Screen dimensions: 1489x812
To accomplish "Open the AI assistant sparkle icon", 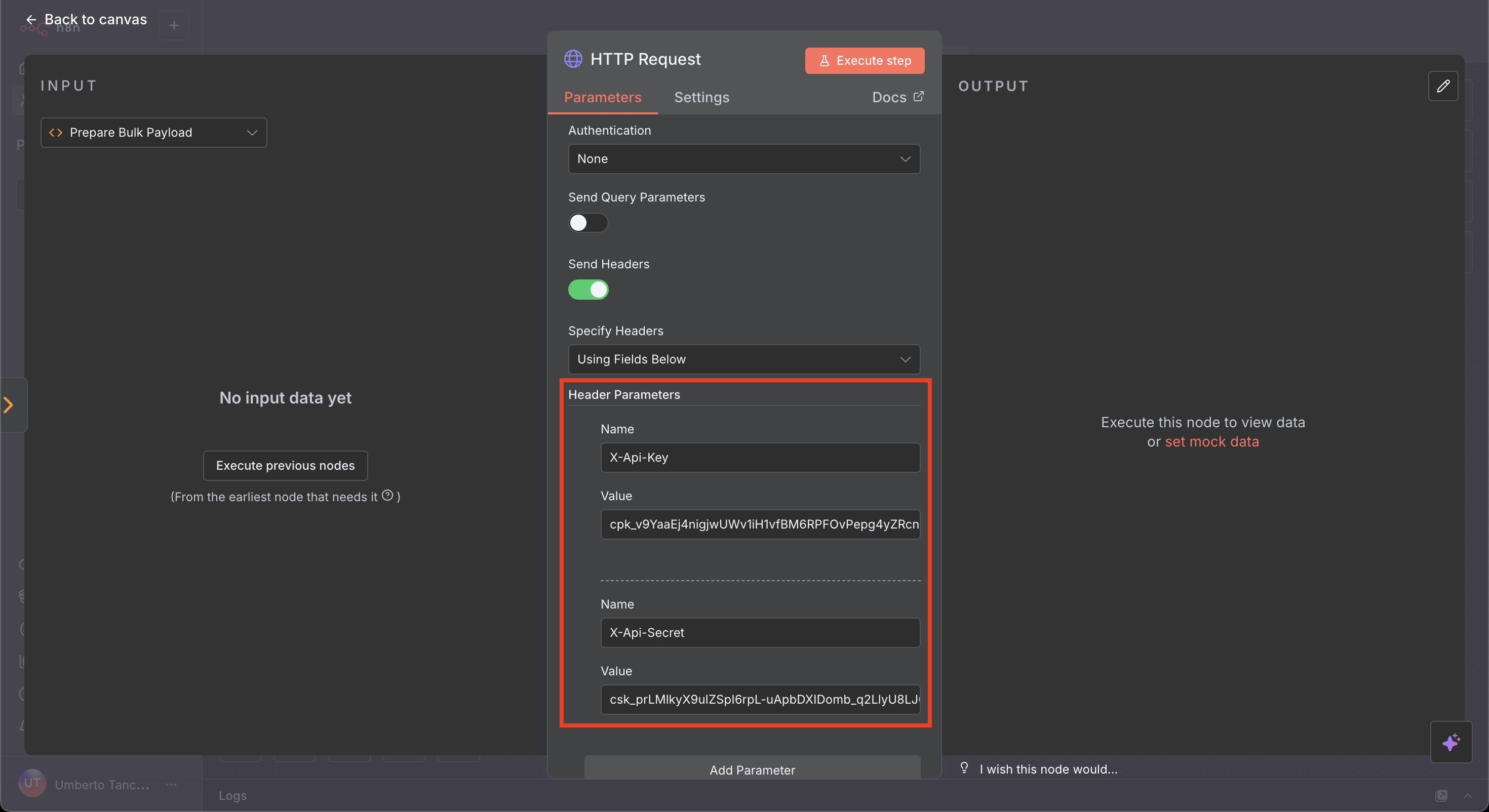I will click(x=1451, y=742).
